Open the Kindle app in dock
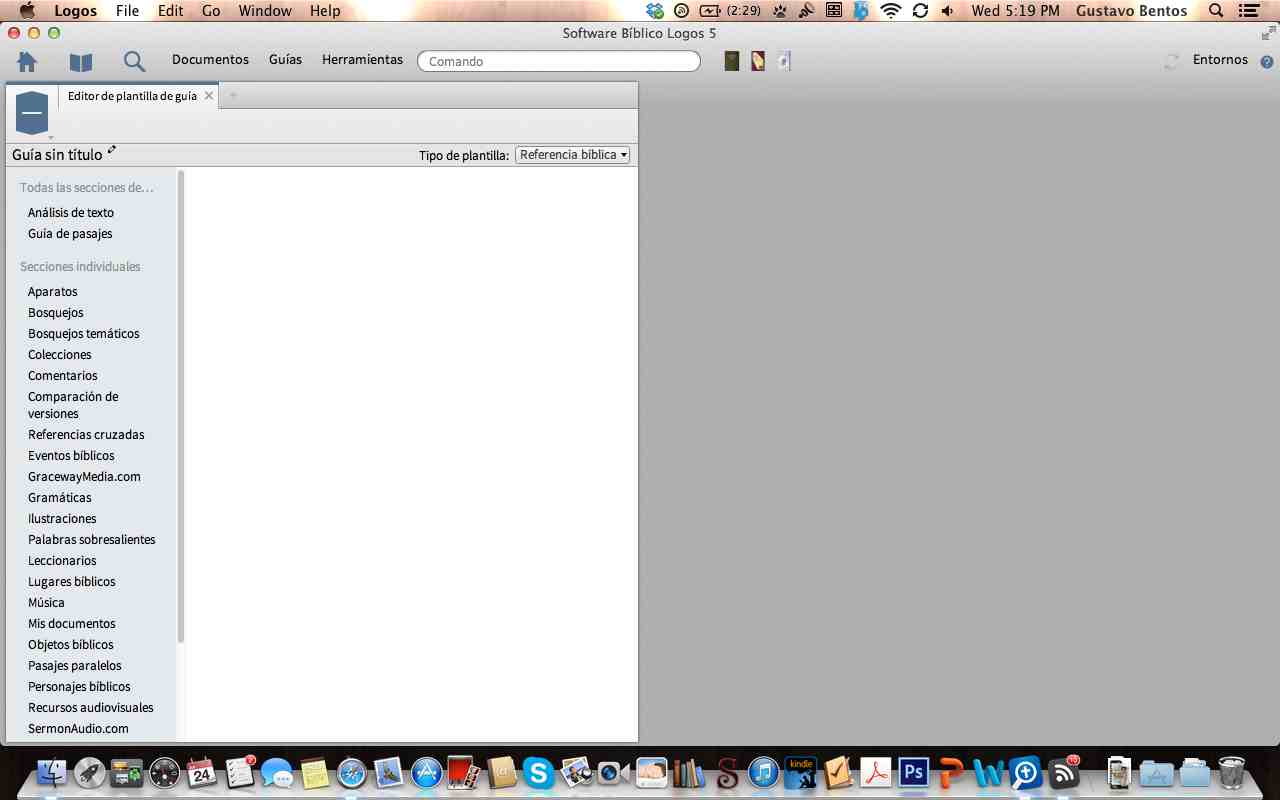1280x800 pixels. click(801, 772)
